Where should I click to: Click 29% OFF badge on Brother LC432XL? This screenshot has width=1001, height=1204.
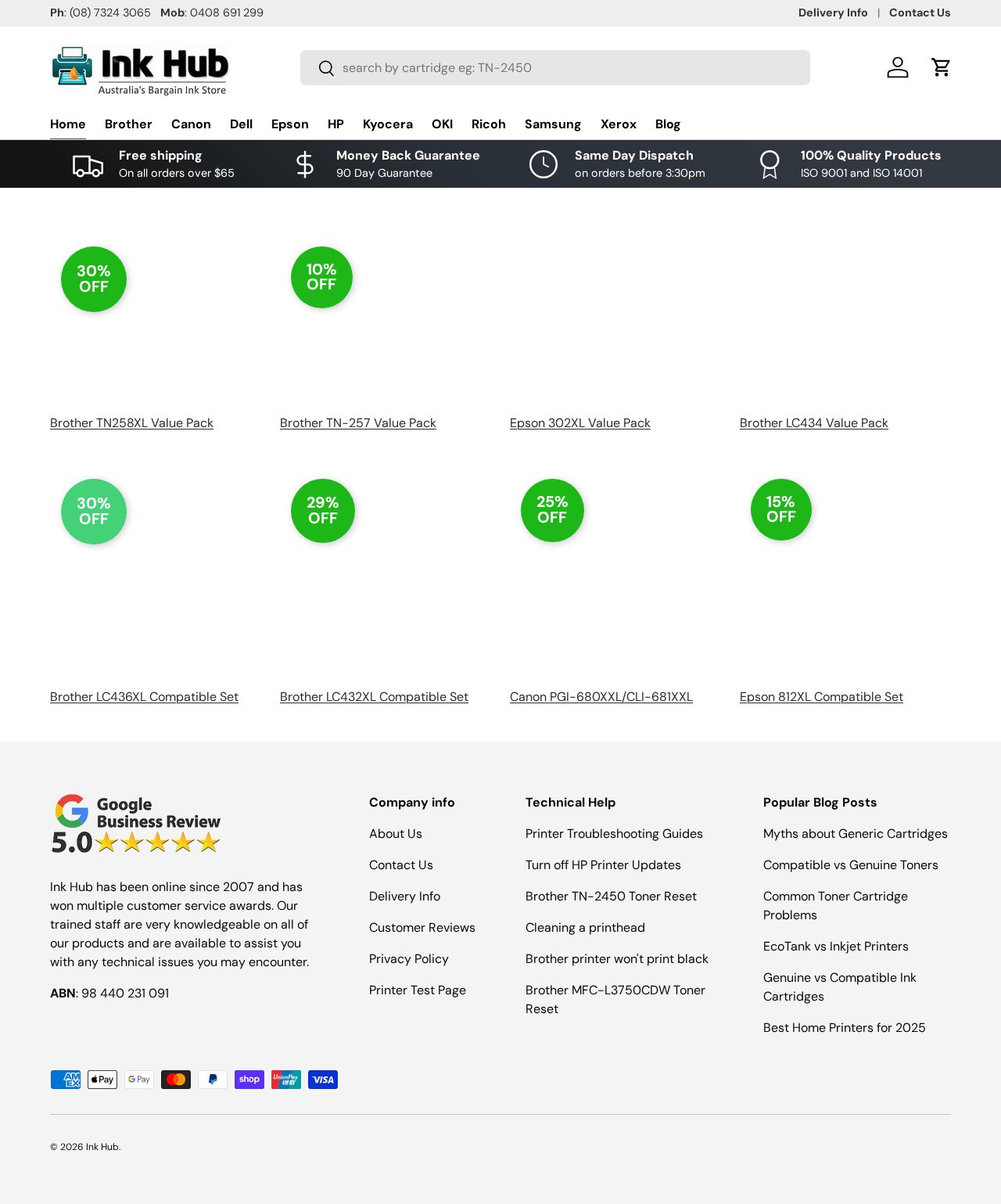click(323, 511)
